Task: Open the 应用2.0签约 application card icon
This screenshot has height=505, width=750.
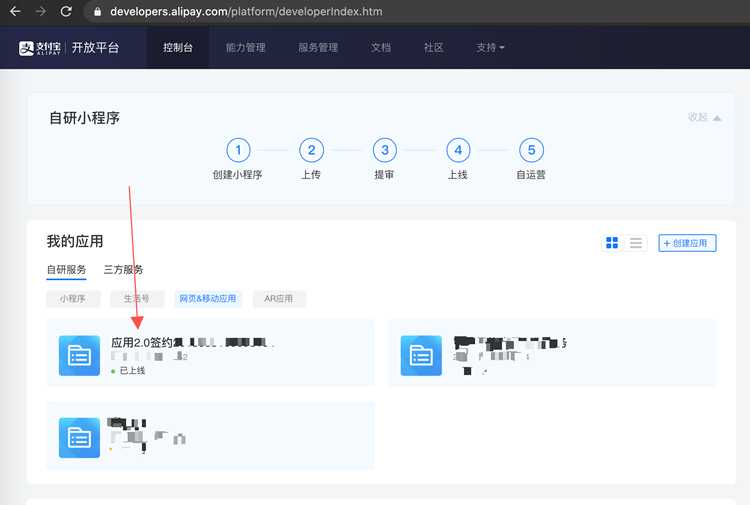Action: coord(79,355)
